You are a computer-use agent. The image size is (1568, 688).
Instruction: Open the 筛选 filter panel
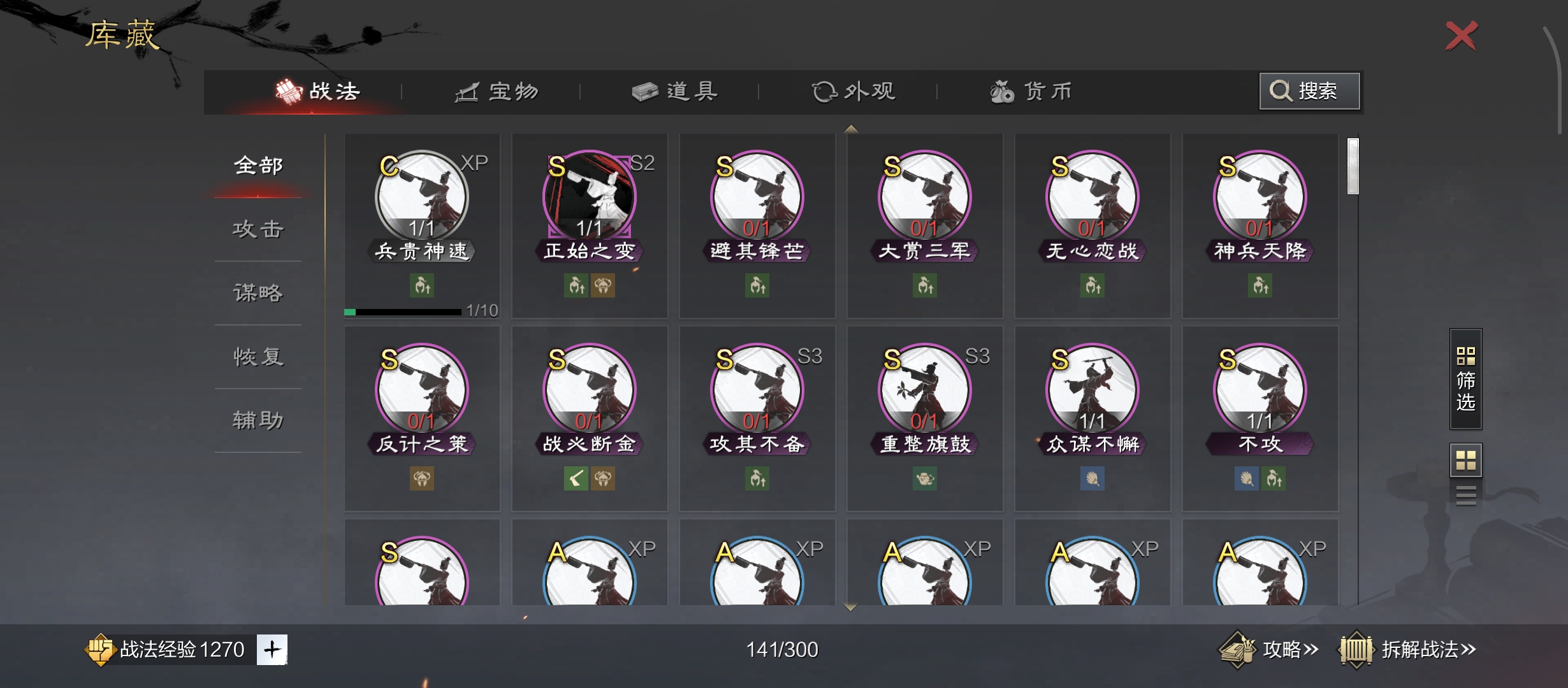pos(1465,379)
